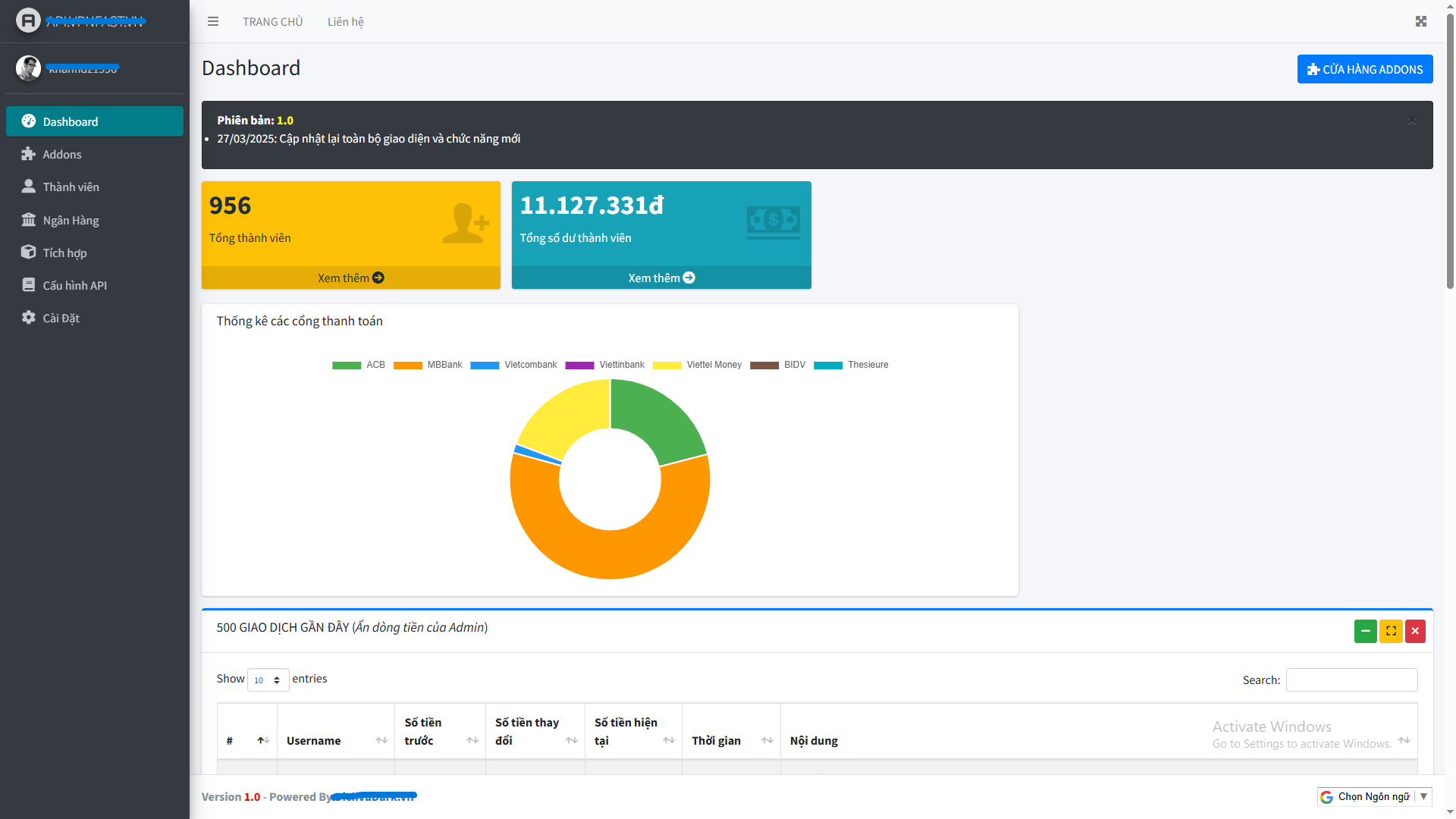Click Xem thêm under Tổng thành viên
1456x819 pixels.
point(350,278)
